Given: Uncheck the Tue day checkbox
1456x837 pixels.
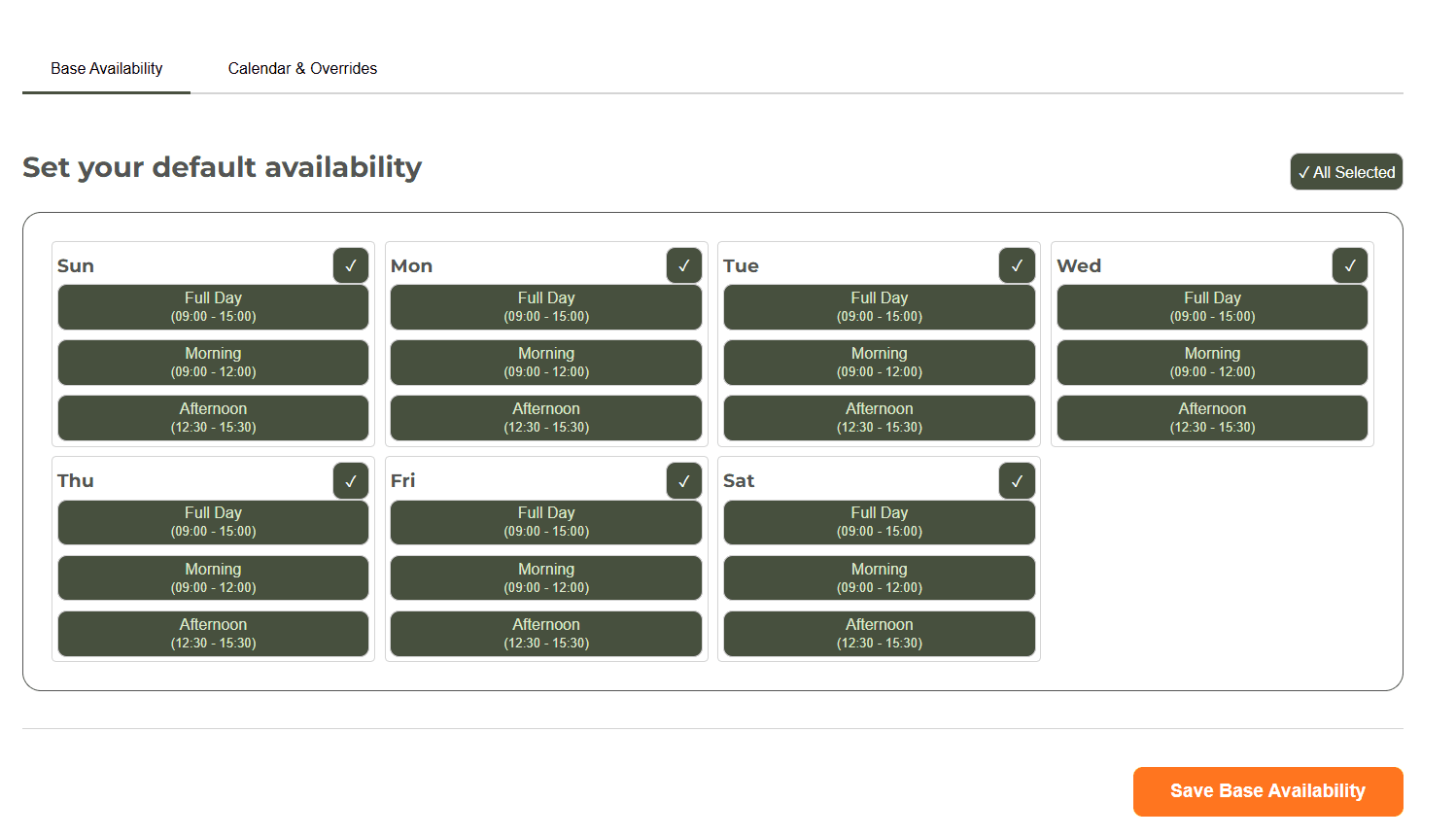Looking at the screenshot, I should point(1017,265).
